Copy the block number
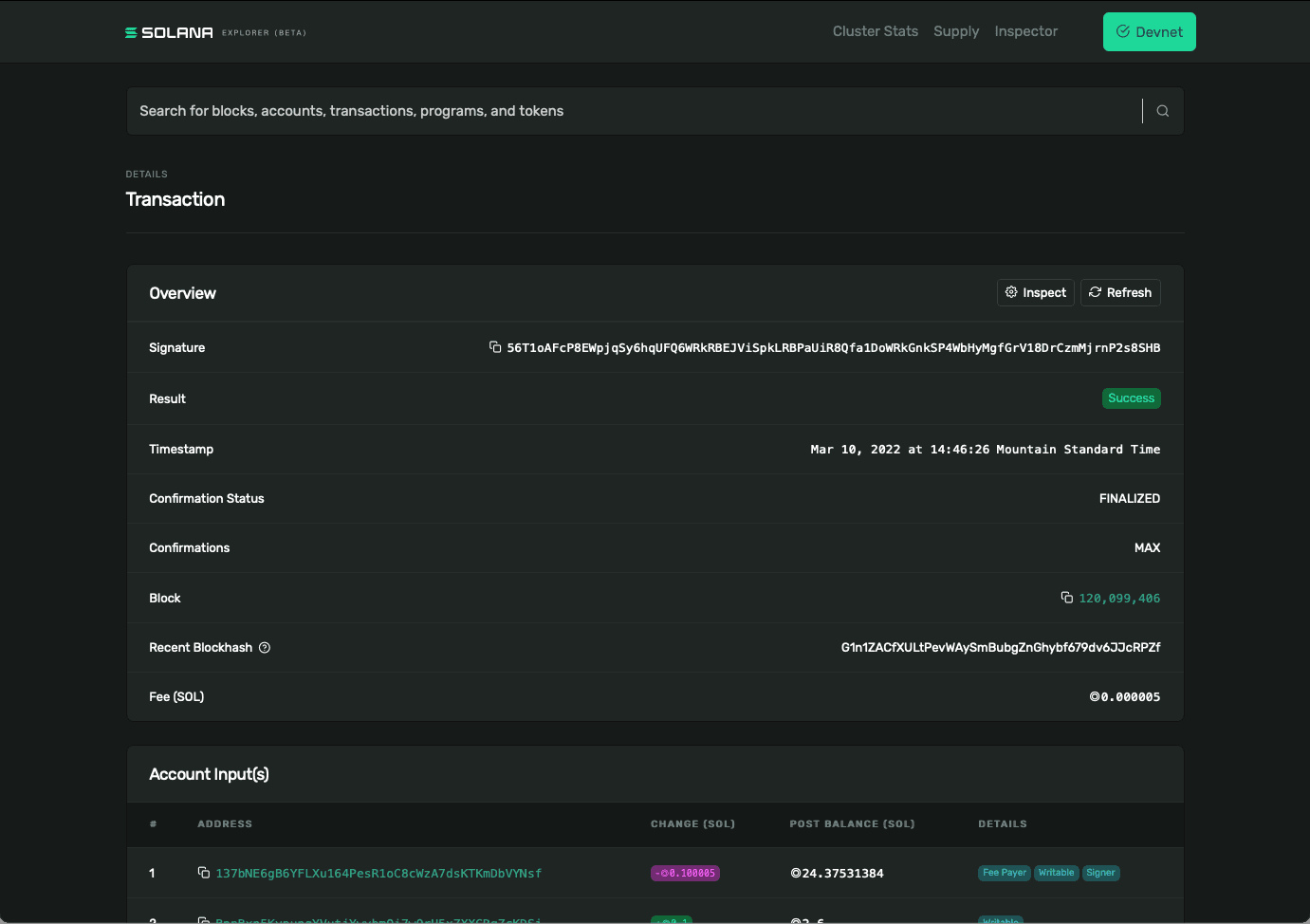The height and width of the screenshot is (924, 1310). (1065, 598)
